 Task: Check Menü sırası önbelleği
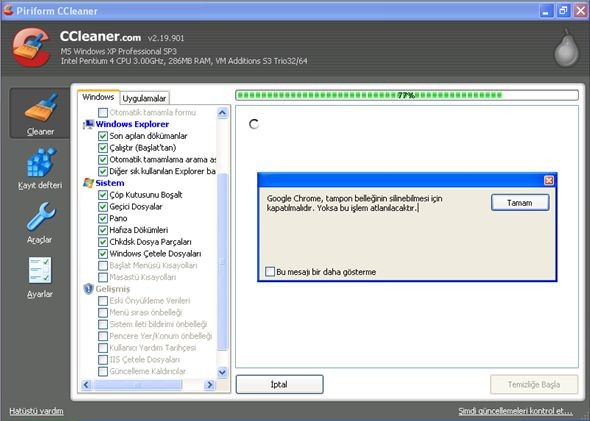(102, 312)
